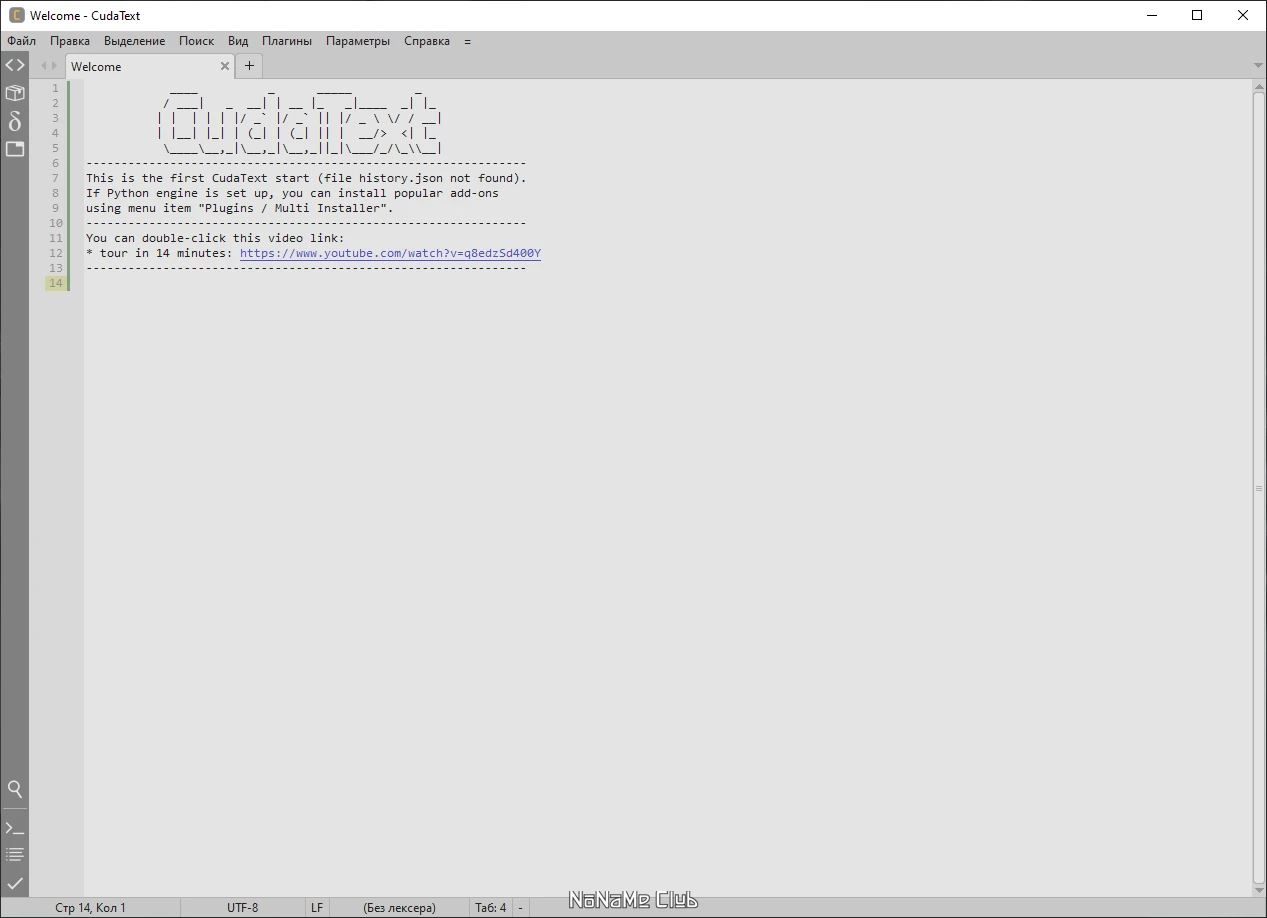Viewport: 1267px width, 918px height.
Task: Open the Snippets delta sidebar icon
Action: (15, 121)
